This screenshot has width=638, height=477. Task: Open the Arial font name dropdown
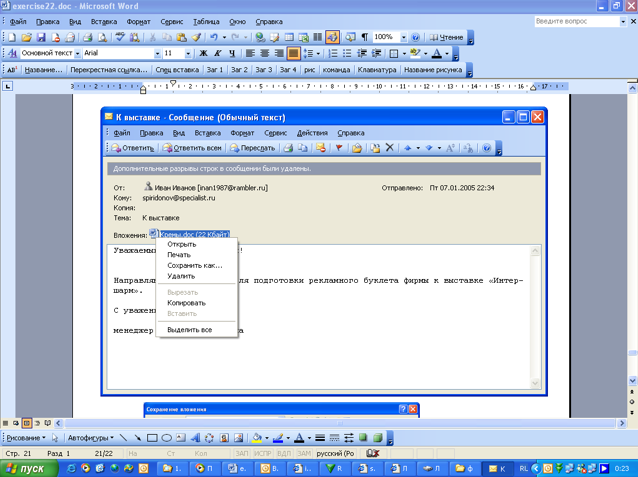pyautogui.click(x=157, y=53)
